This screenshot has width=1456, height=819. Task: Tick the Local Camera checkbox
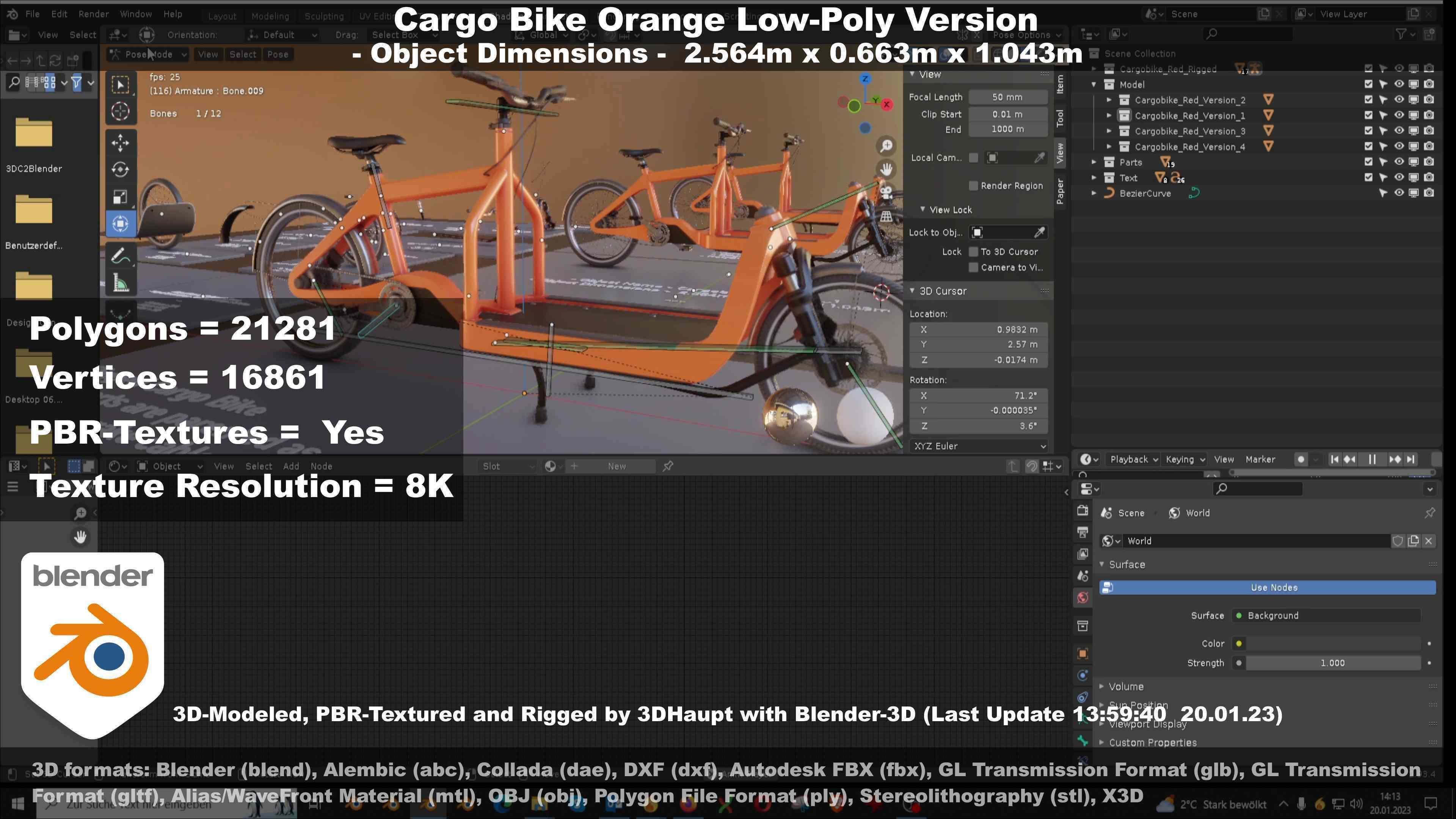pyautogui.click(x=973, y=158)
